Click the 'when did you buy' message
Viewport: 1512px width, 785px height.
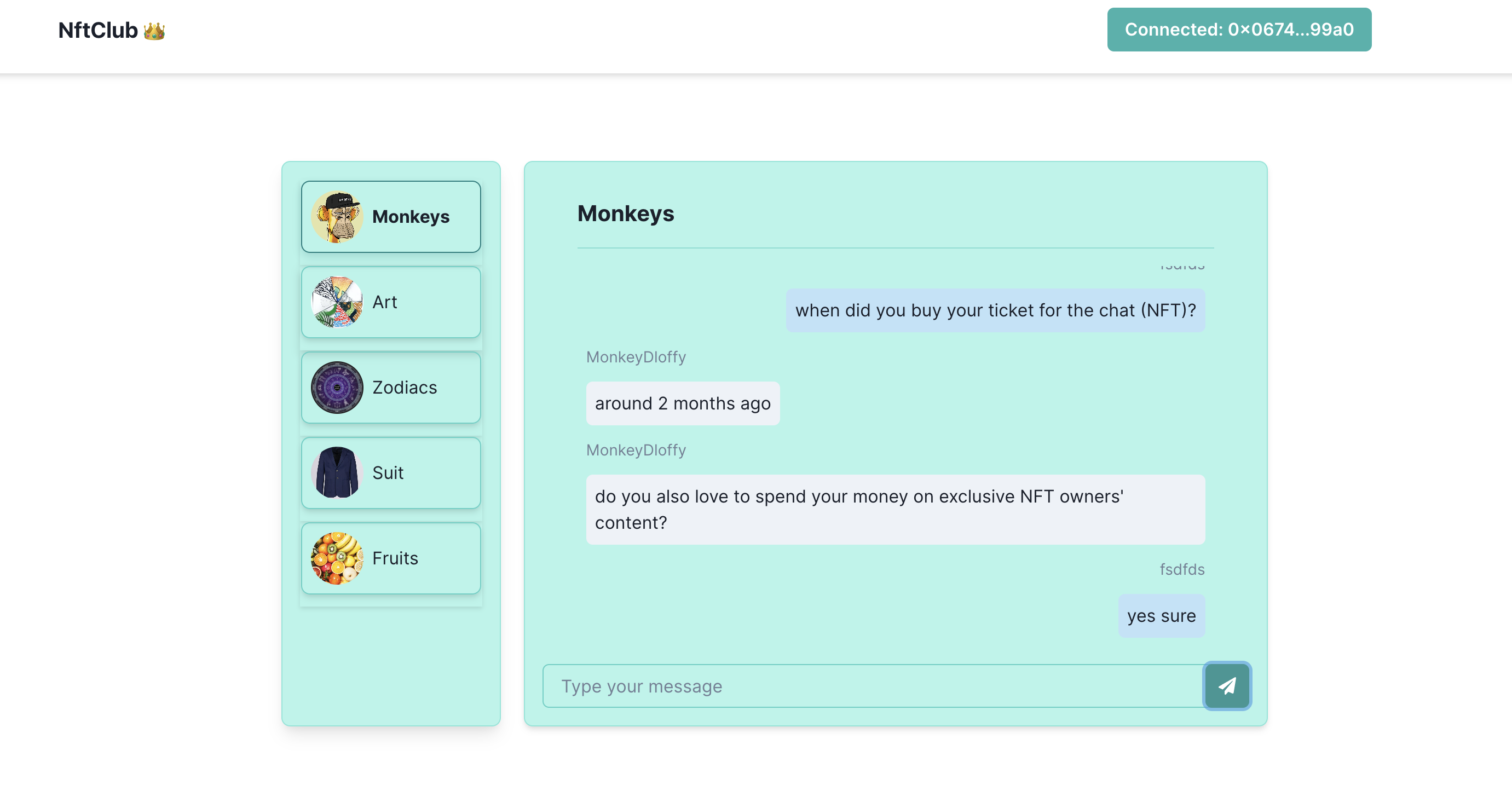[995, 310]
